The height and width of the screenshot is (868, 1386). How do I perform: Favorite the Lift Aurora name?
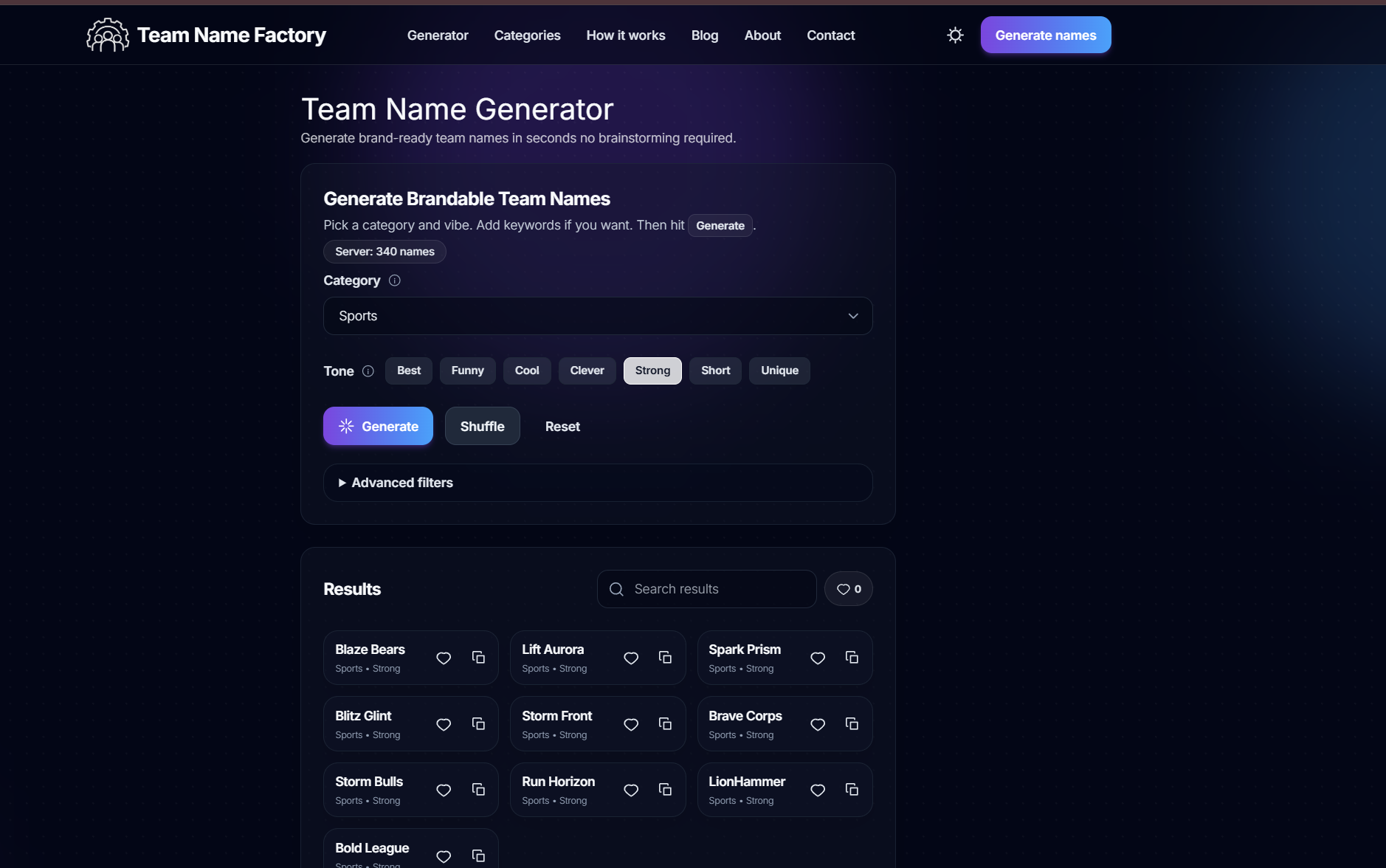click(631, 658)
